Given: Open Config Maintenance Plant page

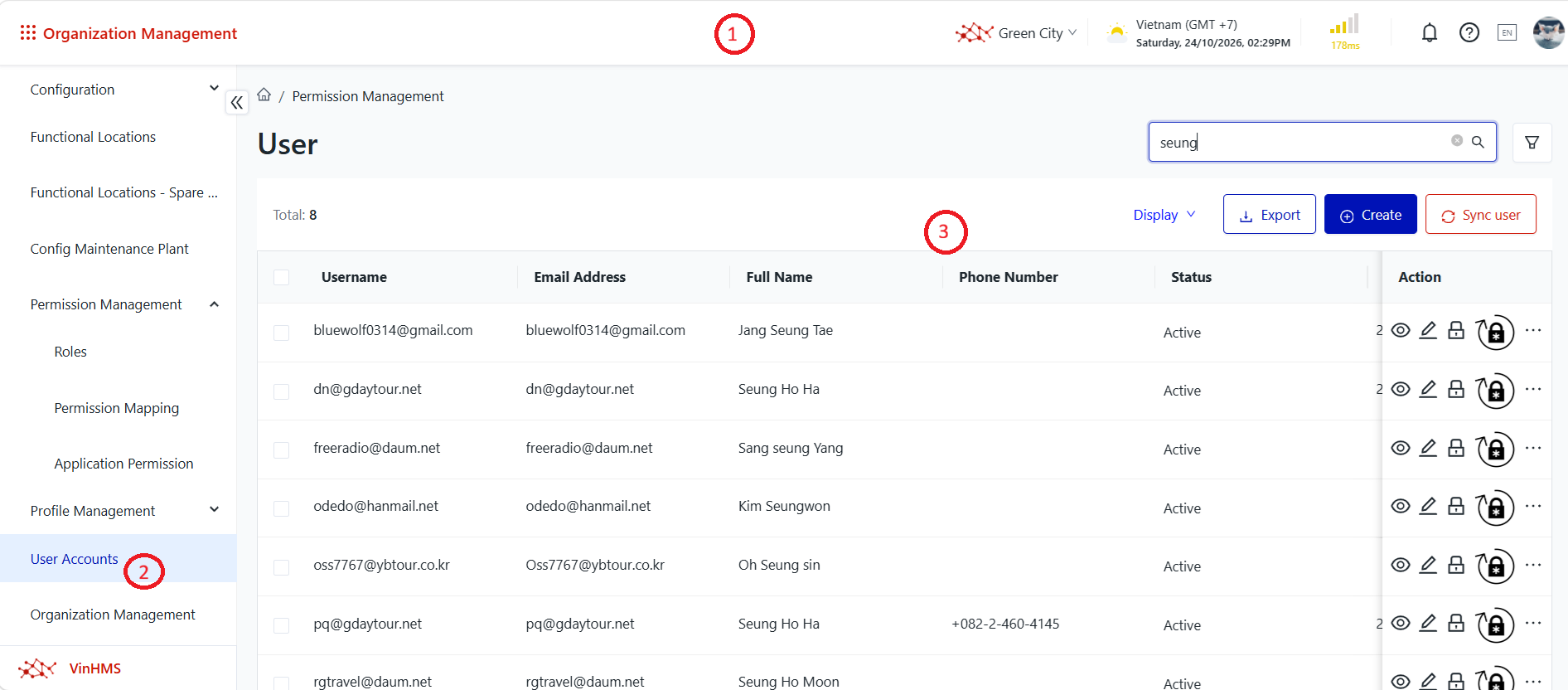Looking at the screenshot, I should [x=109, y=249].
